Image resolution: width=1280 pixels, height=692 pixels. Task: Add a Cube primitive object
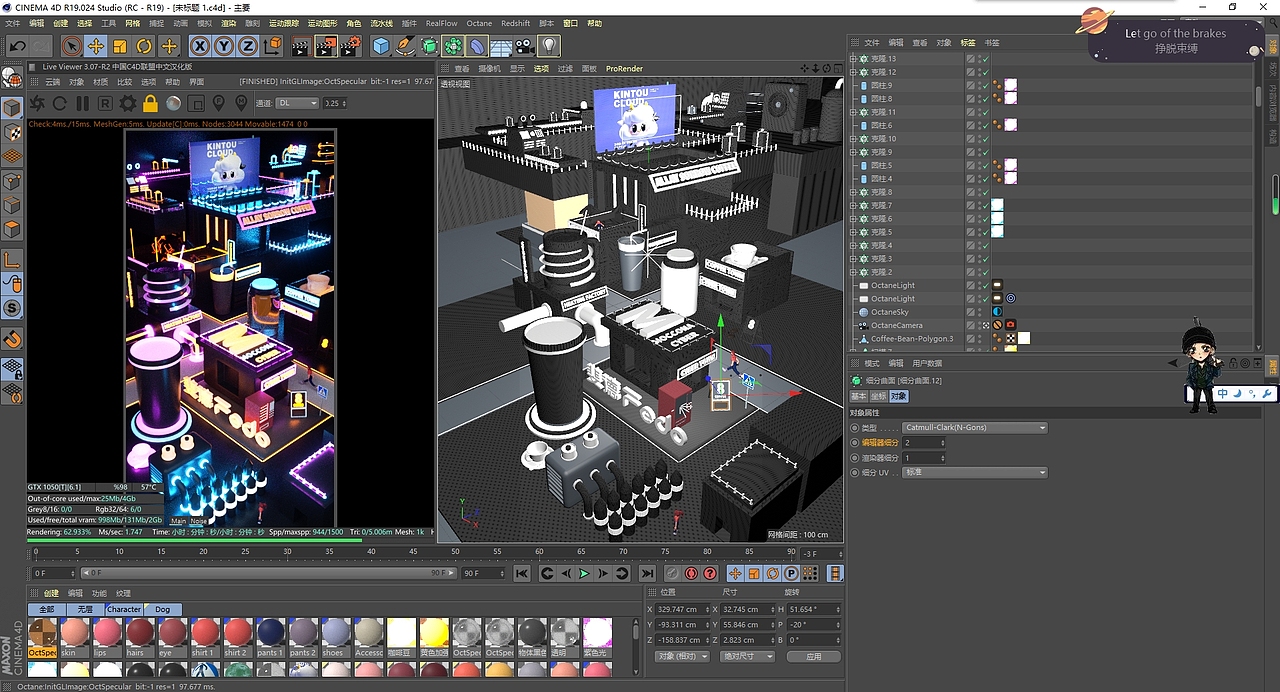click(381, 46)
